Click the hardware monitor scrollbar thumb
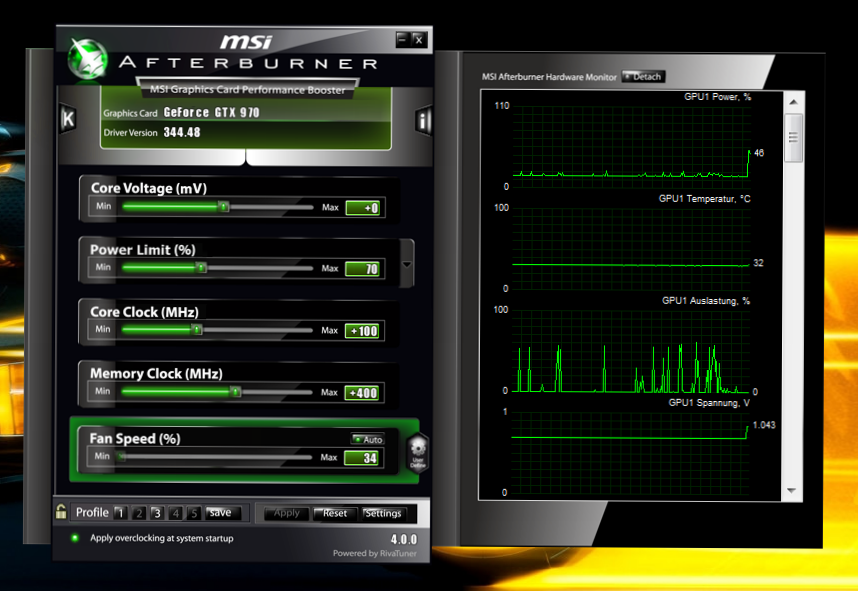The image size is (858, 591). pos(793,137)
